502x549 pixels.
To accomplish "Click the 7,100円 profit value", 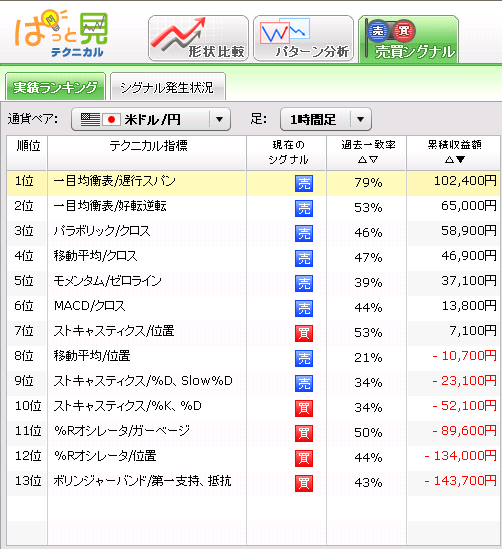I will (x=473, y=331).
